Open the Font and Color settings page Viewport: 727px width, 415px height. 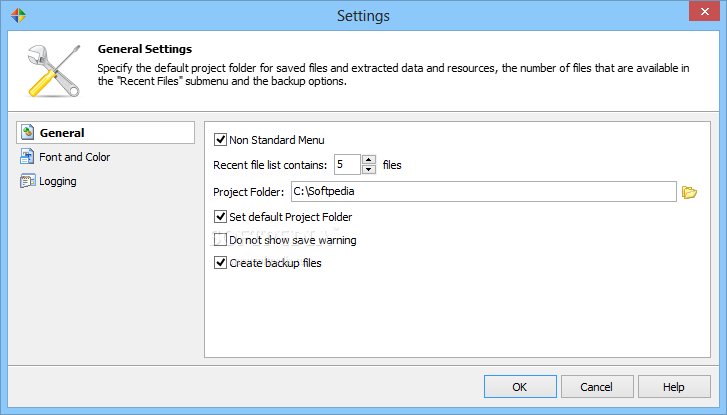[x=75, y=157]
